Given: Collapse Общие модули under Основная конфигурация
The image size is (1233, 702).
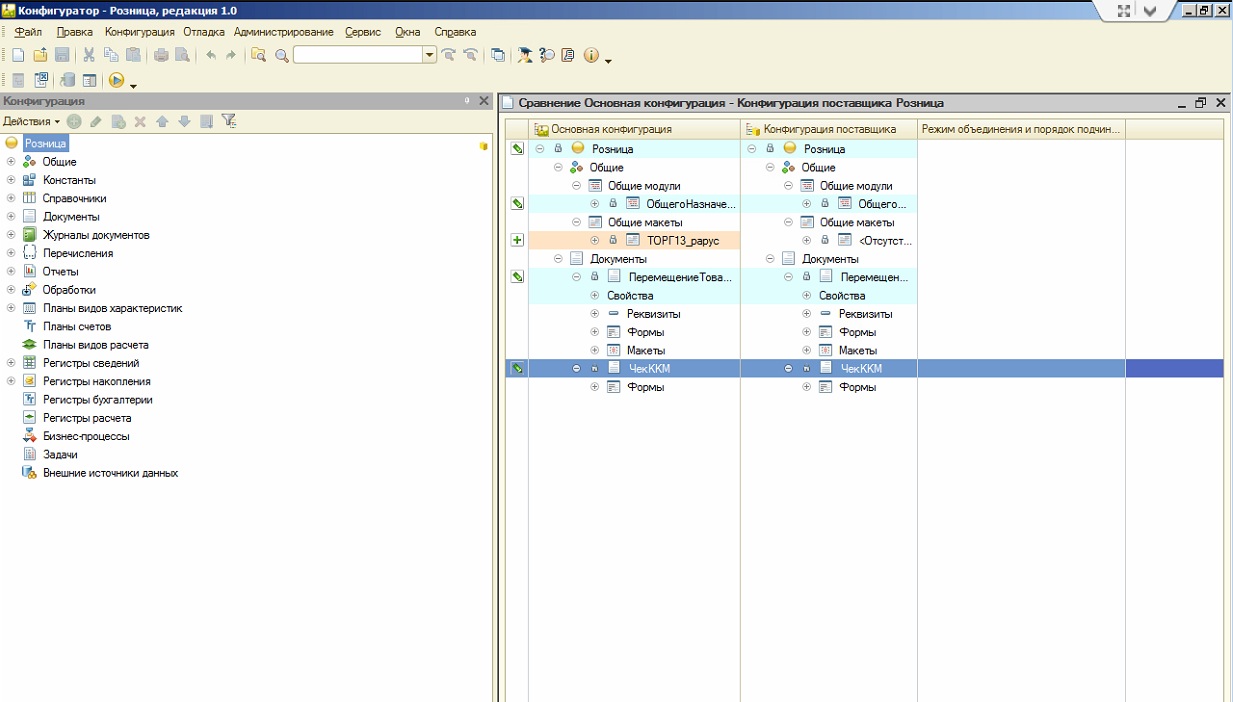Looking at the screenshot, I should [576, 186].
